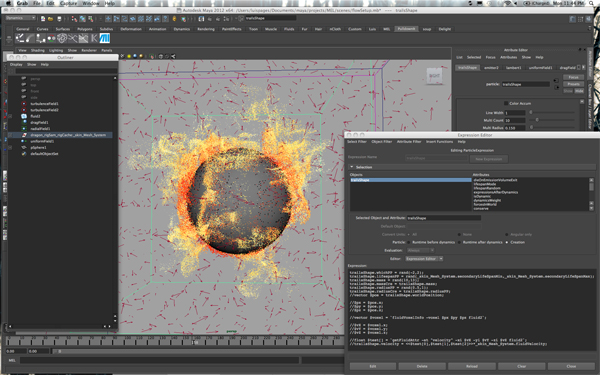The height and width of the screenshot is (375, 600).
Task: Select Convert Units Angular only radio
Action: (x=507, y=234)
